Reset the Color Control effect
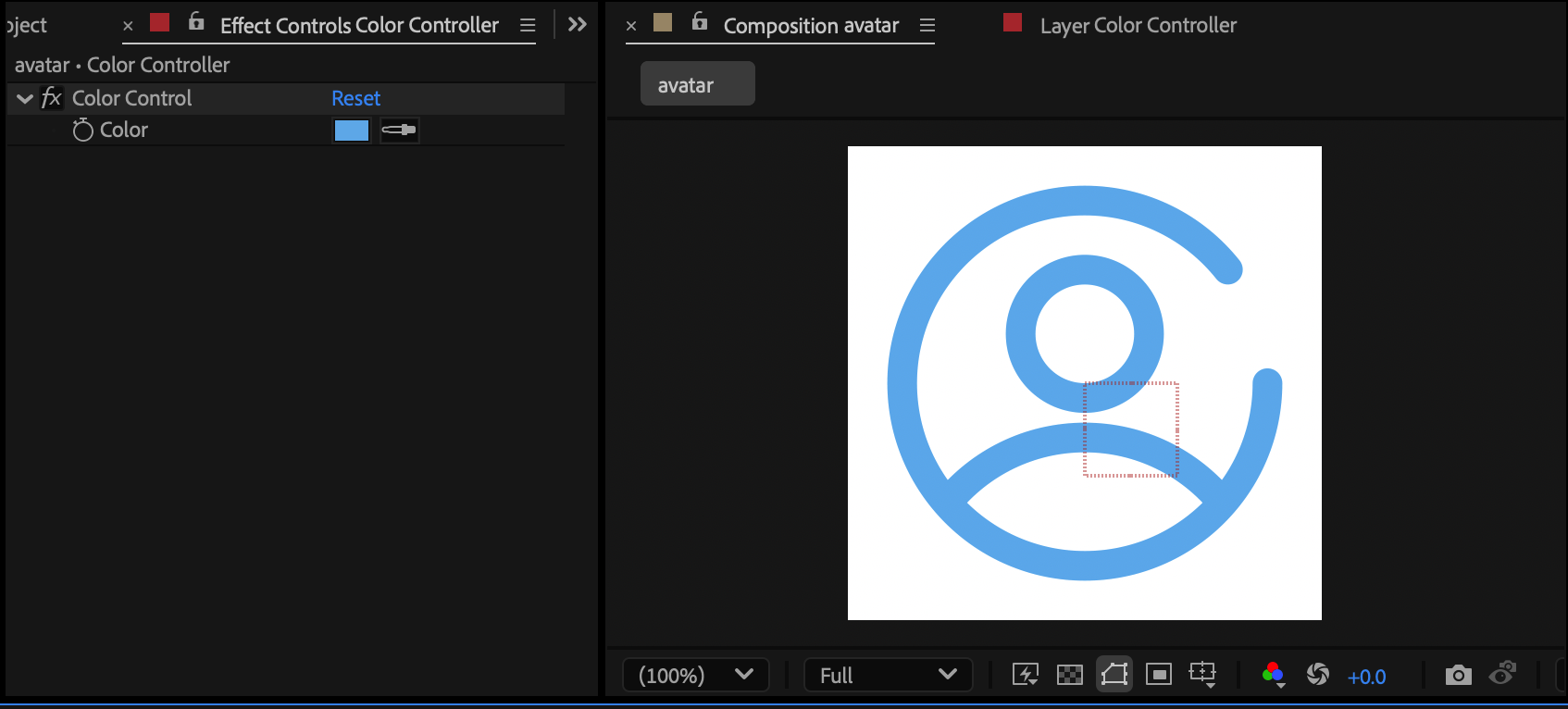This screenshot has height=709, width=1568. pyautogui.click(x=355, y=98)
